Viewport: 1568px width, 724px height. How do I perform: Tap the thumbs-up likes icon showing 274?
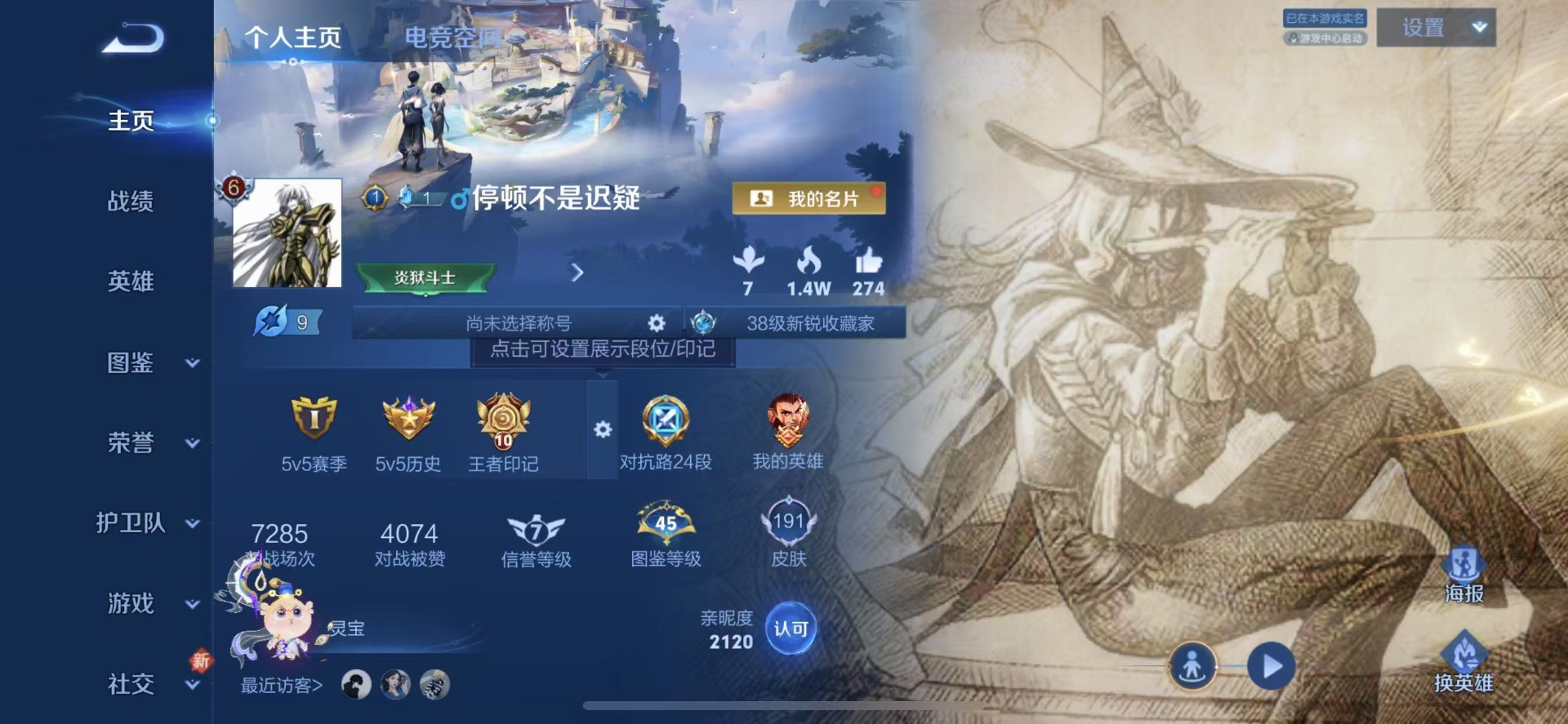868,261
